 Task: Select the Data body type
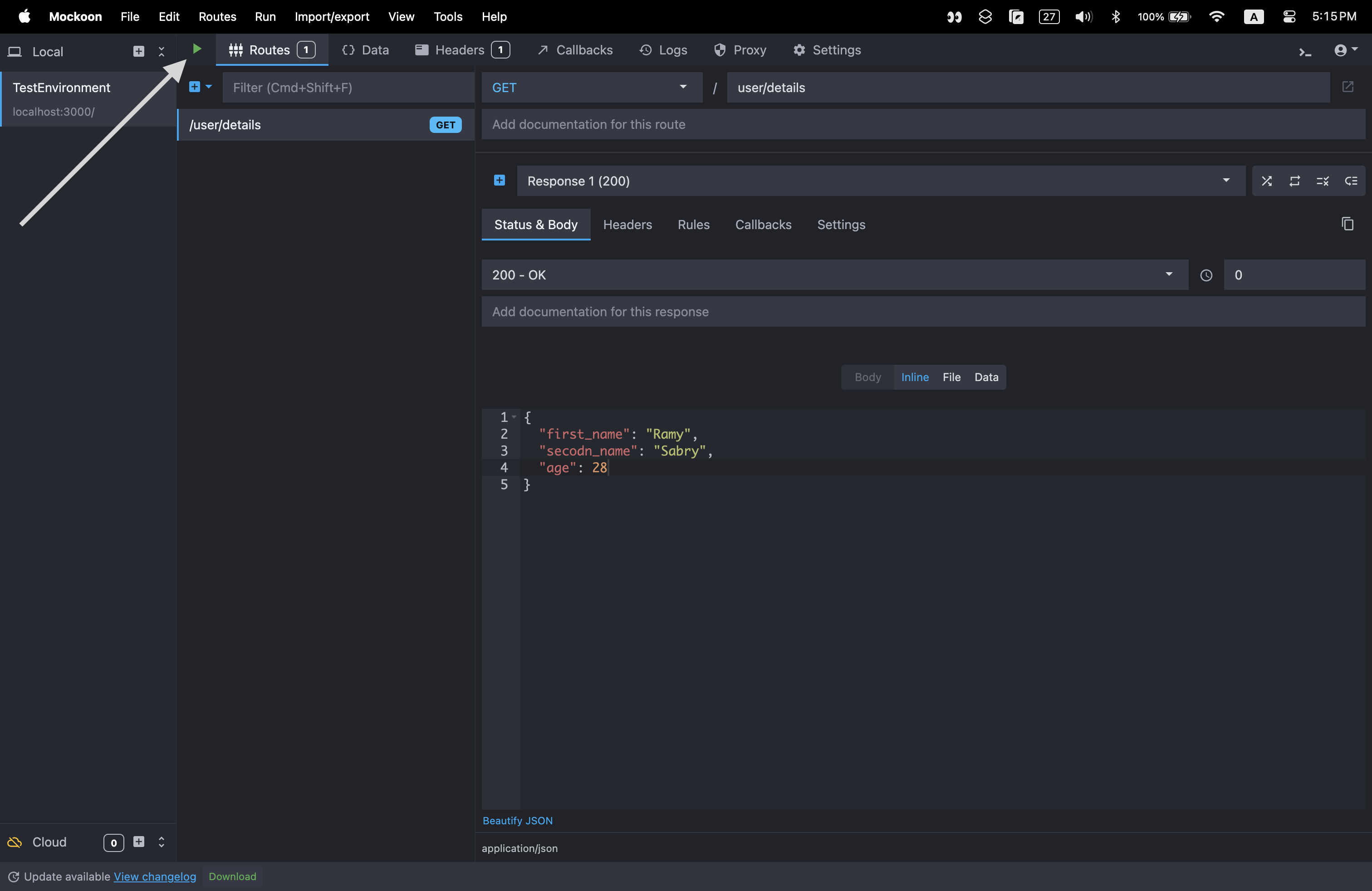tap(986, 377)
